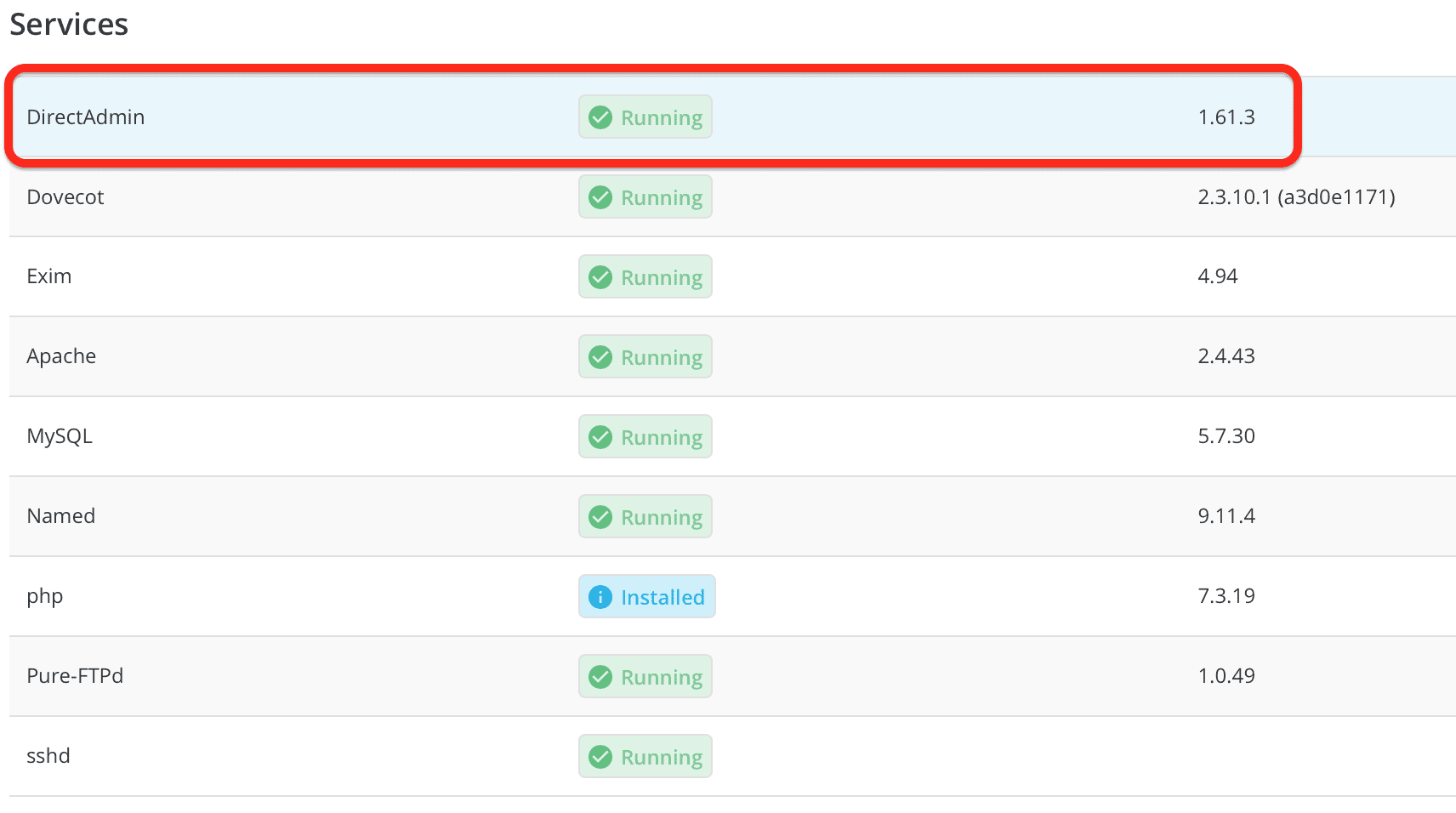Click the Running badge in MySQL row
1456x813 pixels.
tap(646, 437)
